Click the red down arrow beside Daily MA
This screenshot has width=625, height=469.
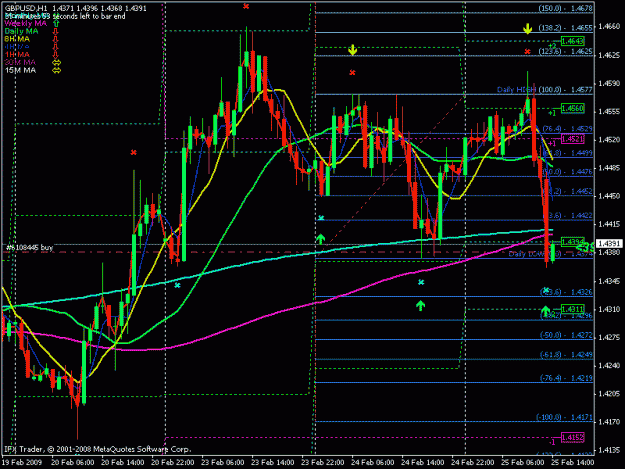click(56, 31)
